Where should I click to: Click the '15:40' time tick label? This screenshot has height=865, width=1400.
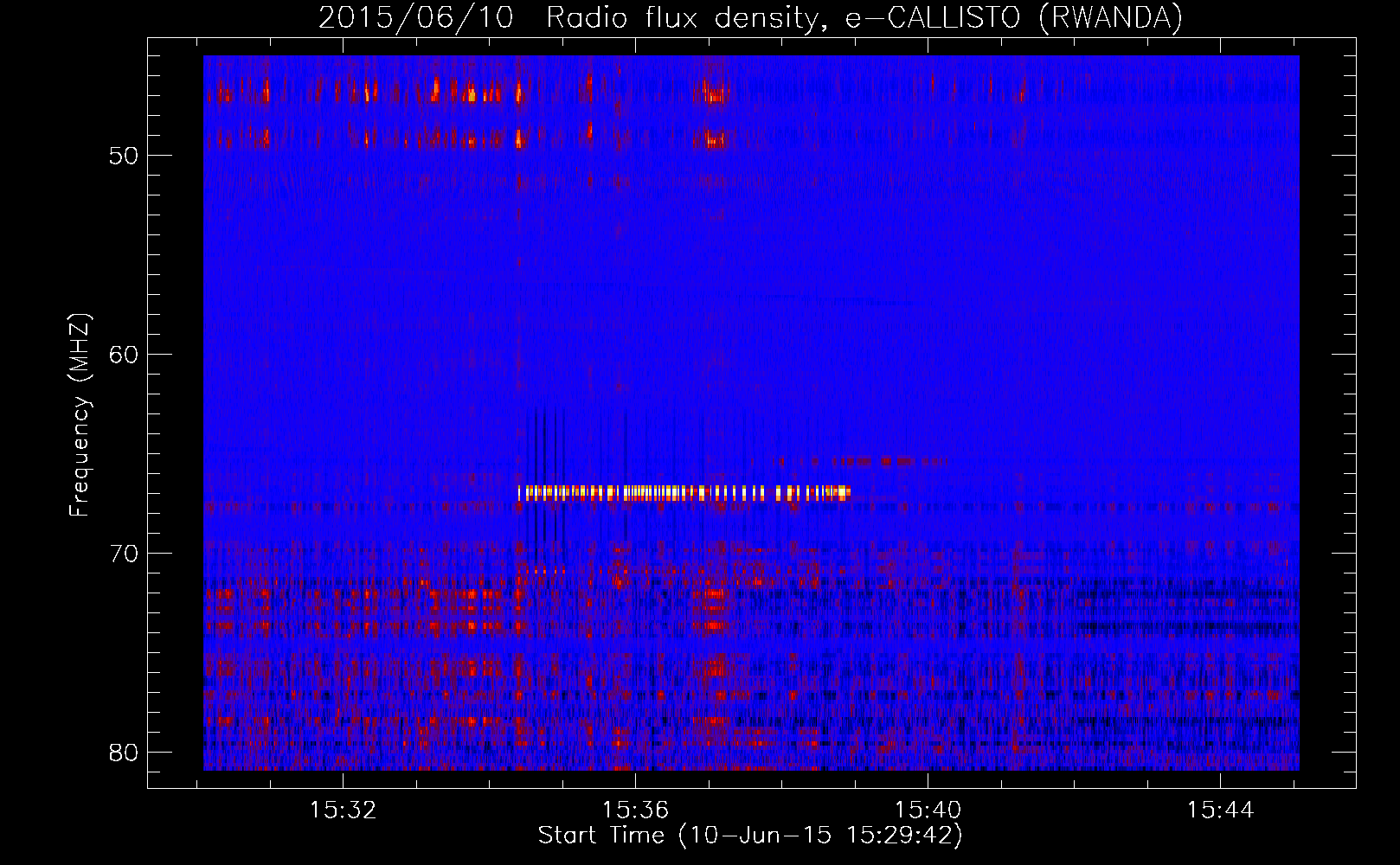928,811
